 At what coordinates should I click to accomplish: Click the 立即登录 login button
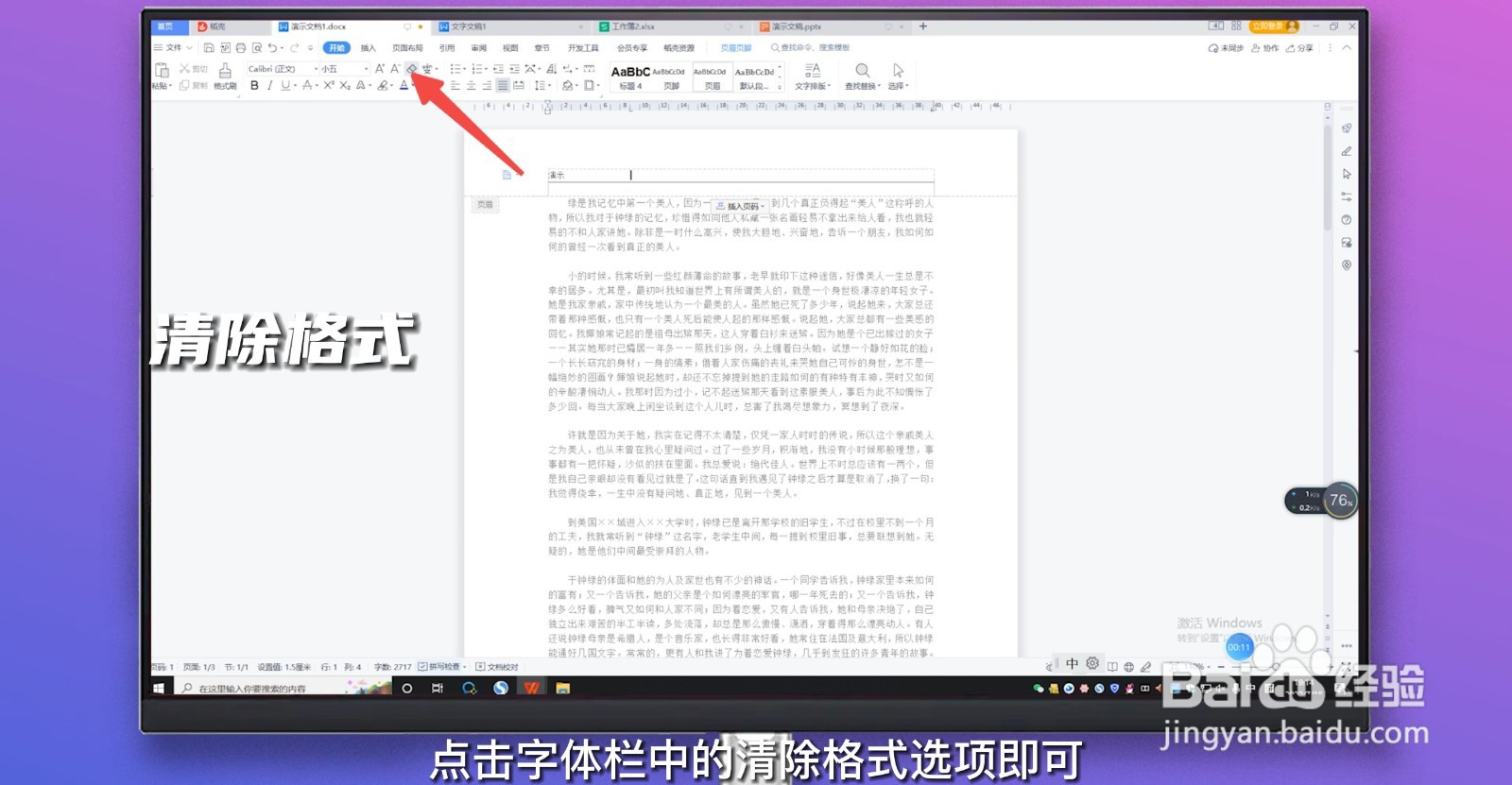1274,26
